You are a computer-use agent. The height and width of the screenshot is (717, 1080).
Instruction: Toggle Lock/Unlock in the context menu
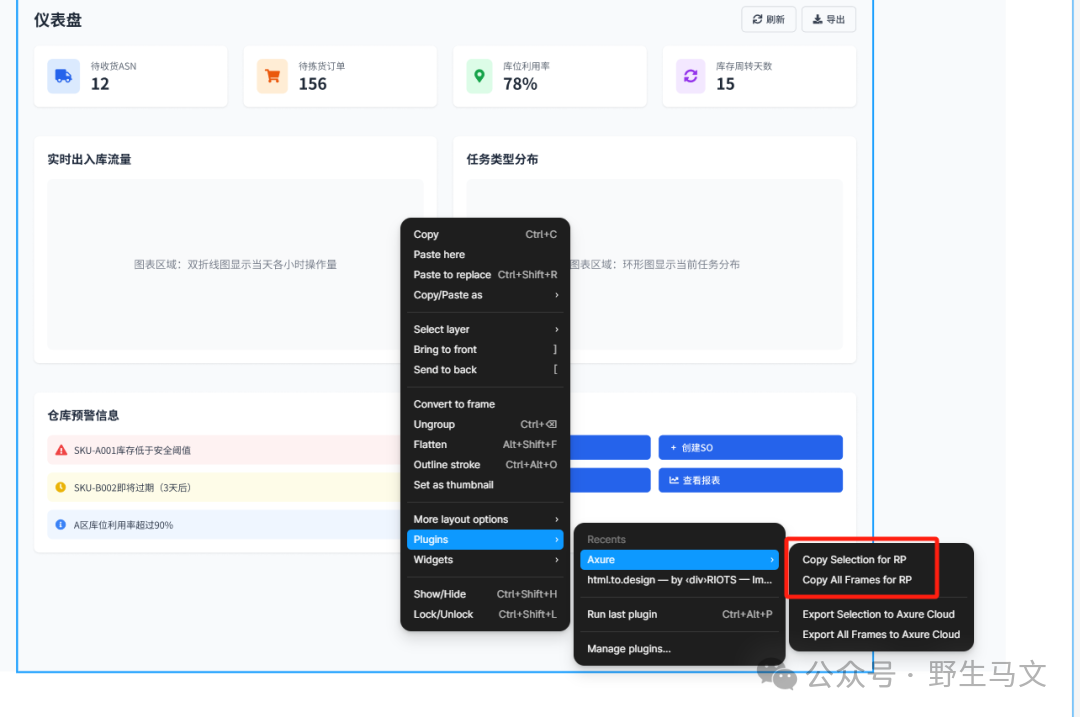point(443,614)
